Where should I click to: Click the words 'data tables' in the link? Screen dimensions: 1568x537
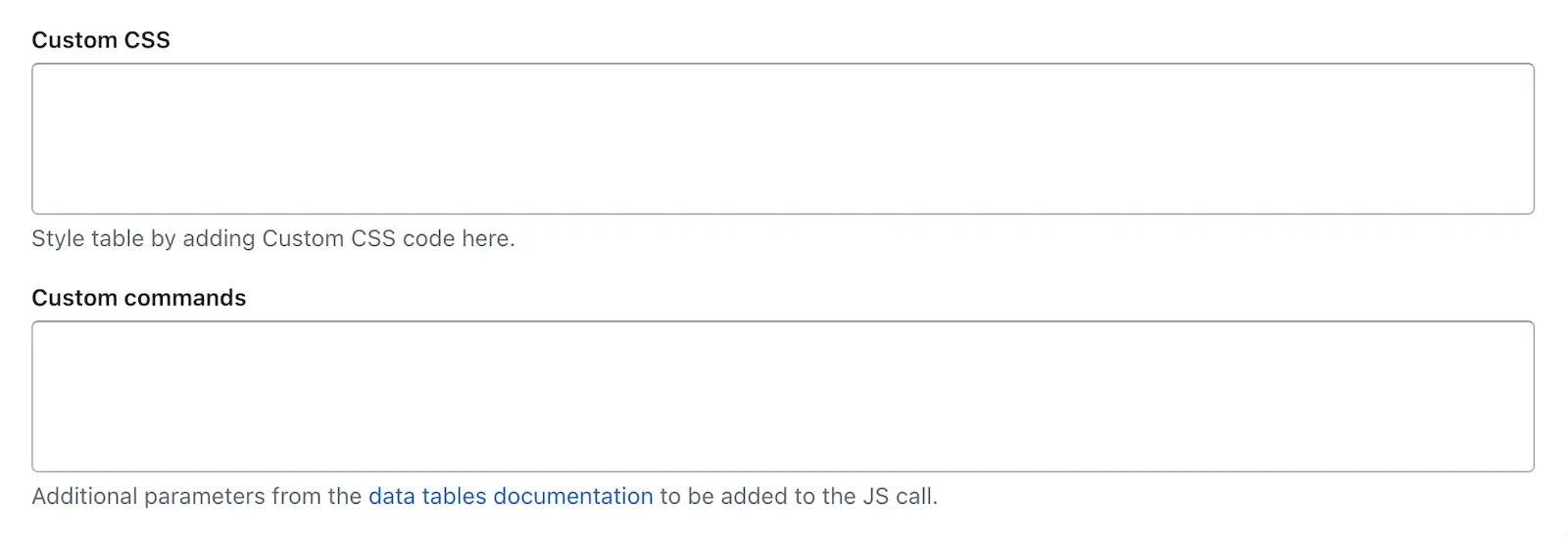(427, 496)
